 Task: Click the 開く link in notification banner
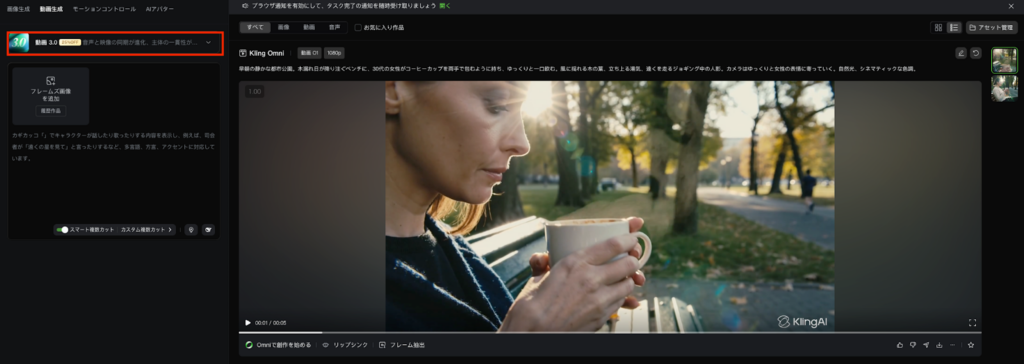[445, 5]
